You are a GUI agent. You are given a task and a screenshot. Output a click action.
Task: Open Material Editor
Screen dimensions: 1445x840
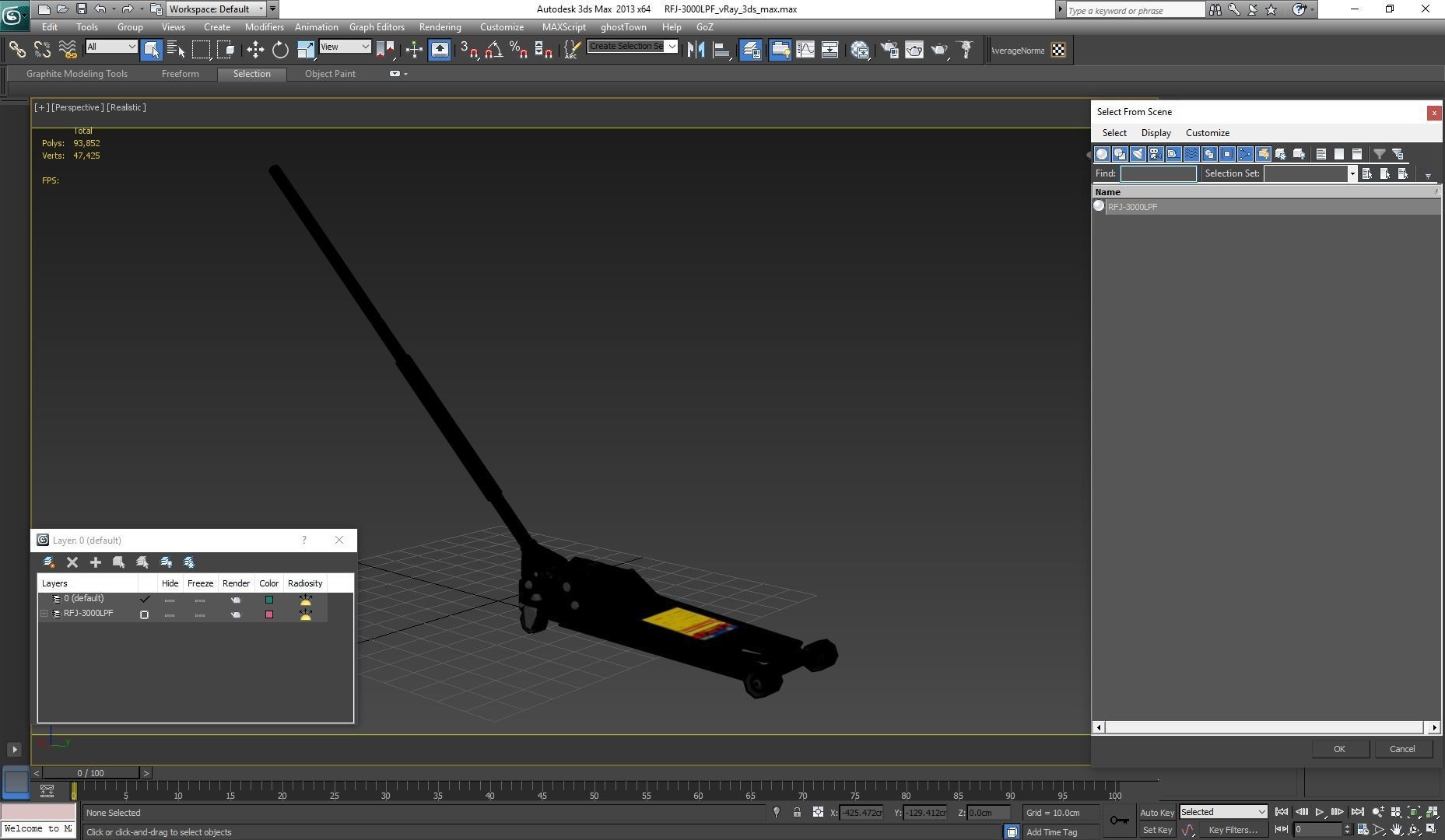[x=860, y=50]
